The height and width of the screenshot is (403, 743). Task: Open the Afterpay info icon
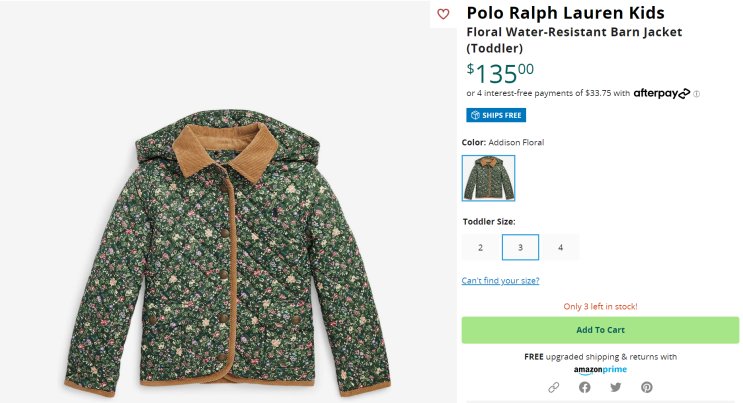coord(697,94)
